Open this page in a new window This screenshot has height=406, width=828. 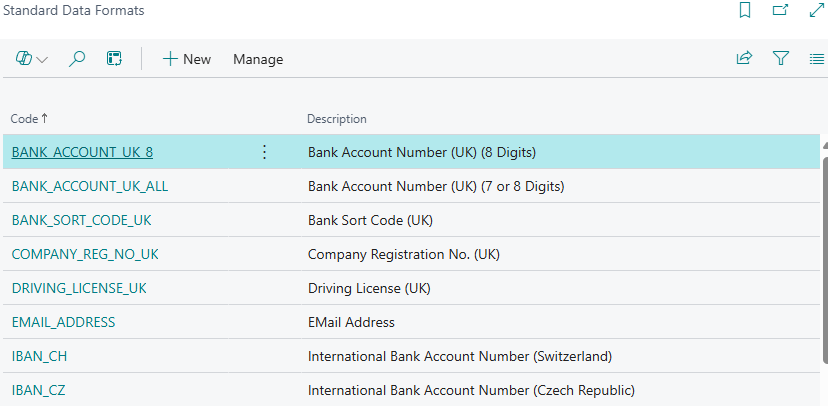[780, 11]
